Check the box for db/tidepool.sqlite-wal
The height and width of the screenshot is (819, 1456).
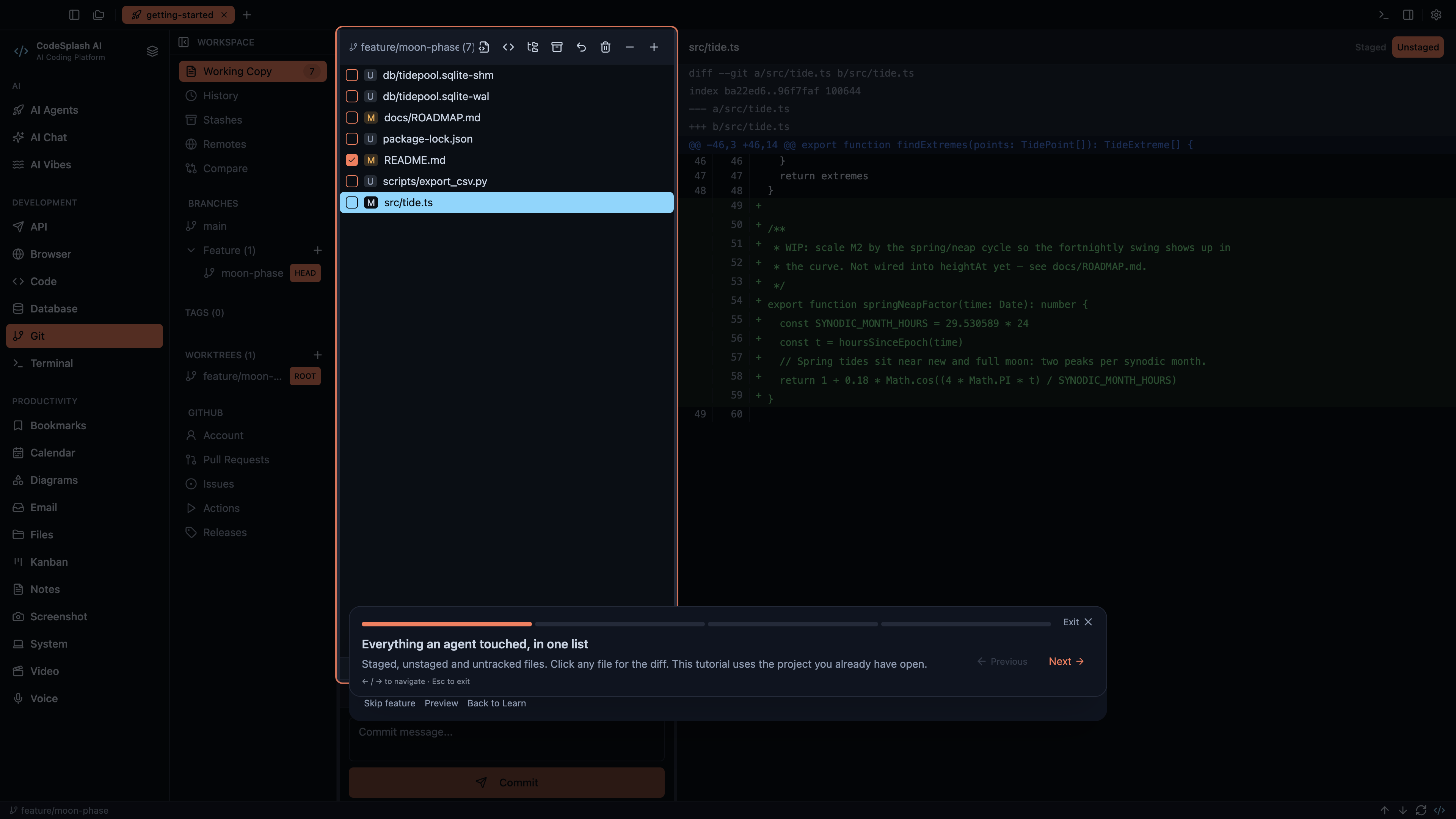[x=351, y=97]
